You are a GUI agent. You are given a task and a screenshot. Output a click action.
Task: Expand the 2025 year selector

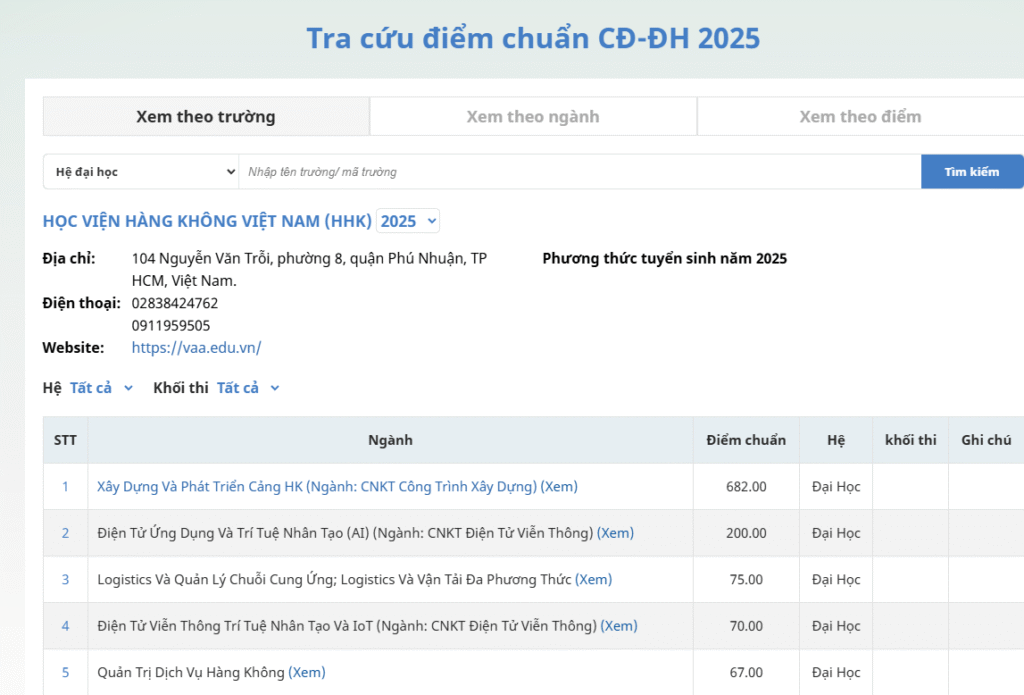(408, 221)
